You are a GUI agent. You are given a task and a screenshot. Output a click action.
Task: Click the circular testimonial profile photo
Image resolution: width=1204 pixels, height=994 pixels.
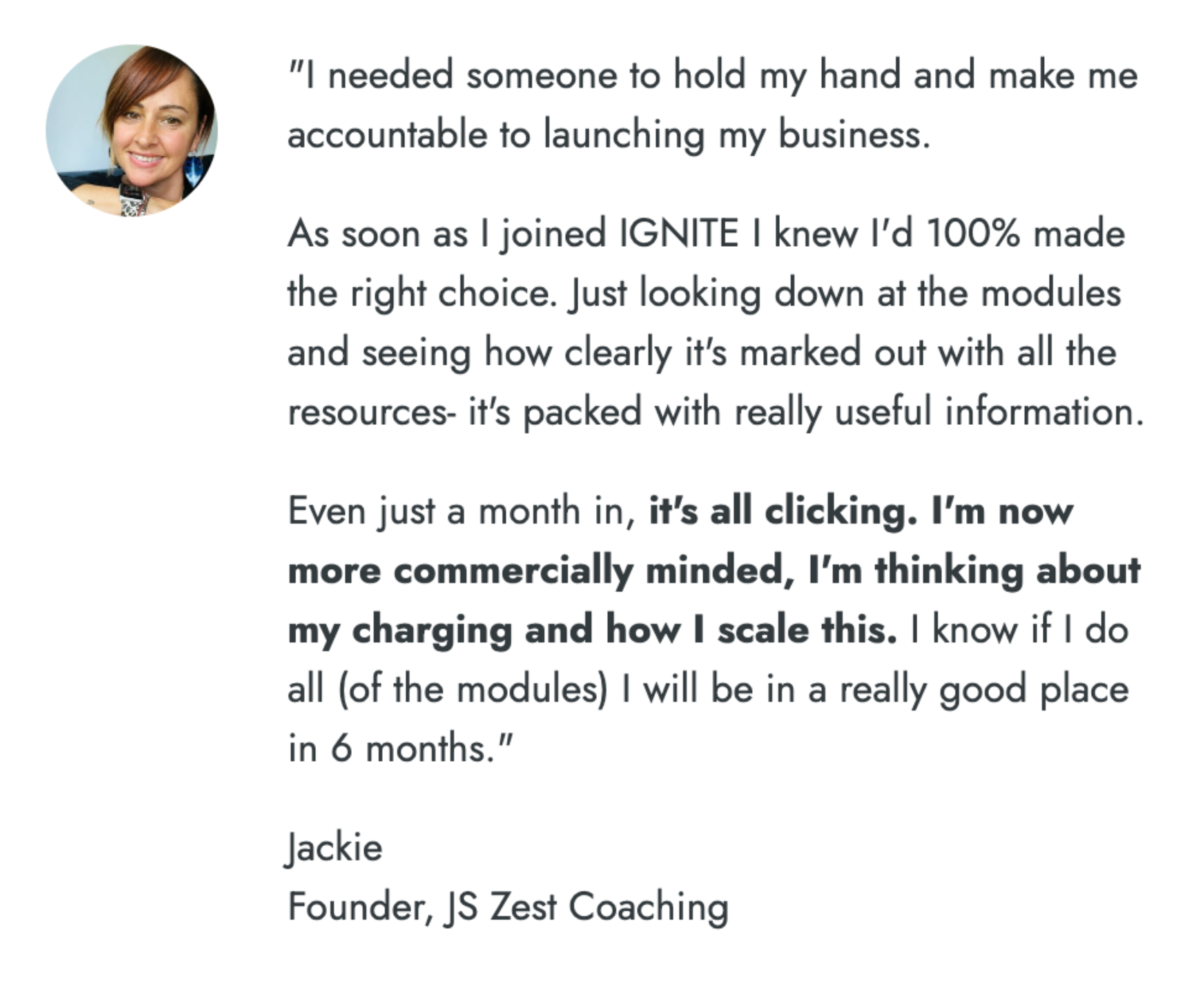tap(132, 130)
